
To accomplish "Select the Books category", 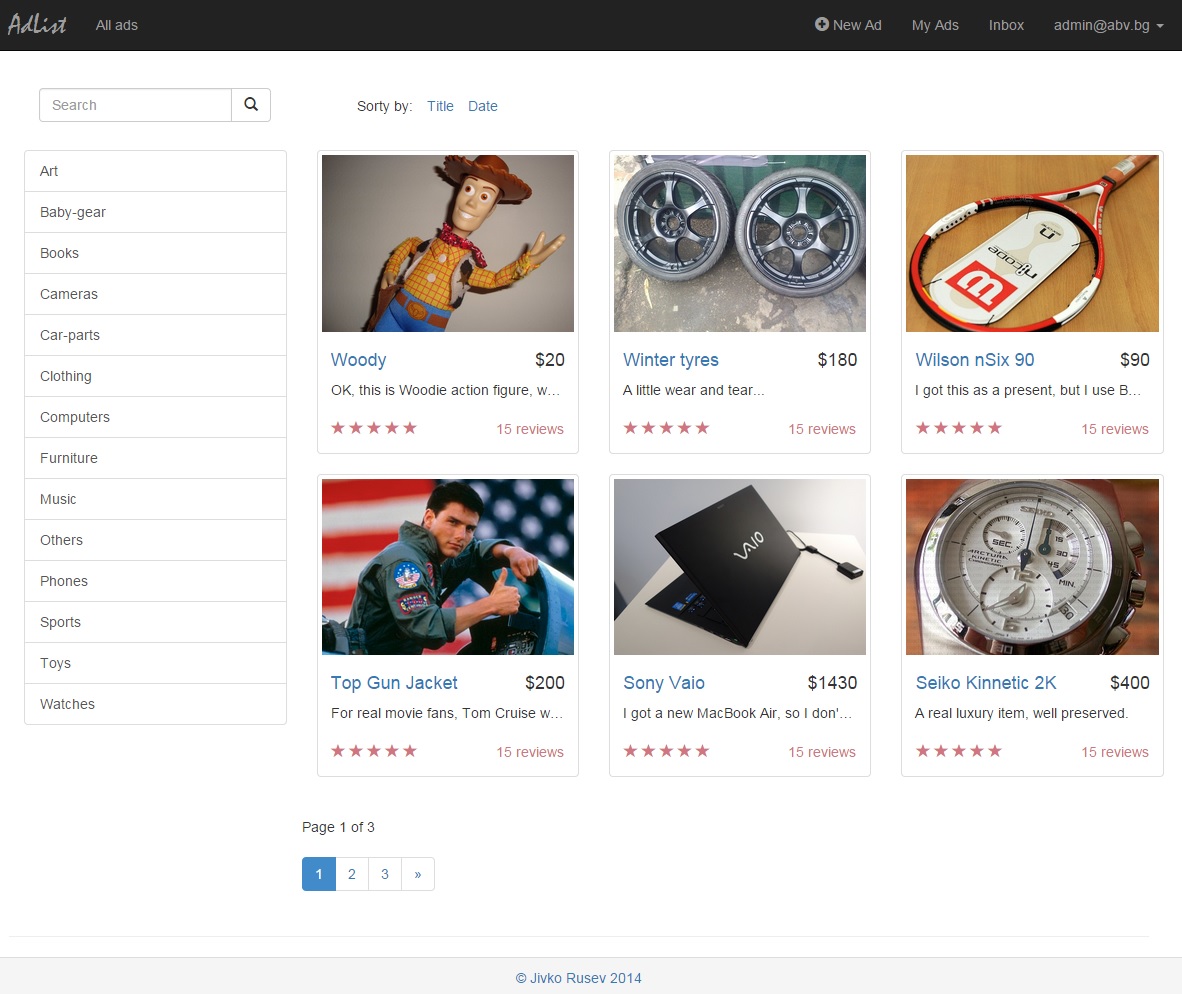I will pyautogui.click(x=155, y=253).
